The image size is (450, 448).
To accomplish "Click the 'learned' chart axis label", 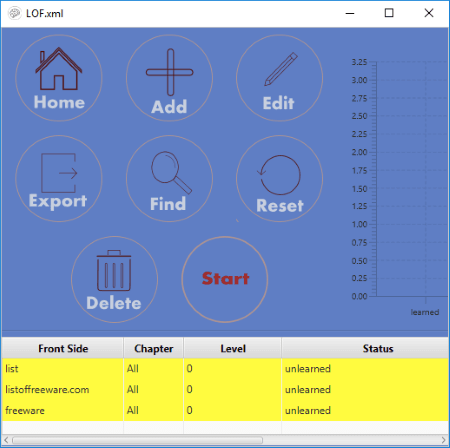I will click(x=425, y=312).
